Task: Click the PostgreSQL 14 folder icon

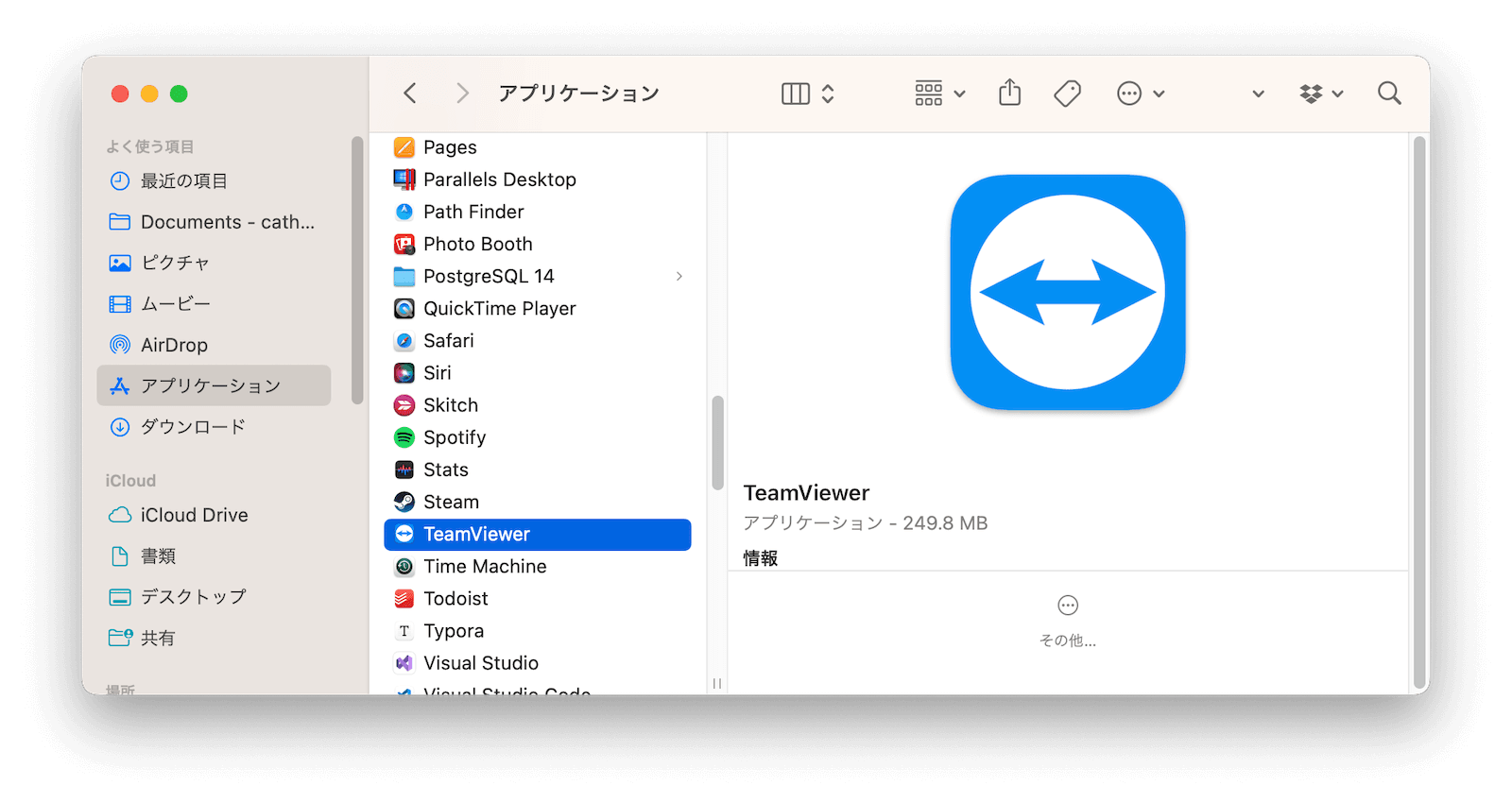Action: coord(404,276)
